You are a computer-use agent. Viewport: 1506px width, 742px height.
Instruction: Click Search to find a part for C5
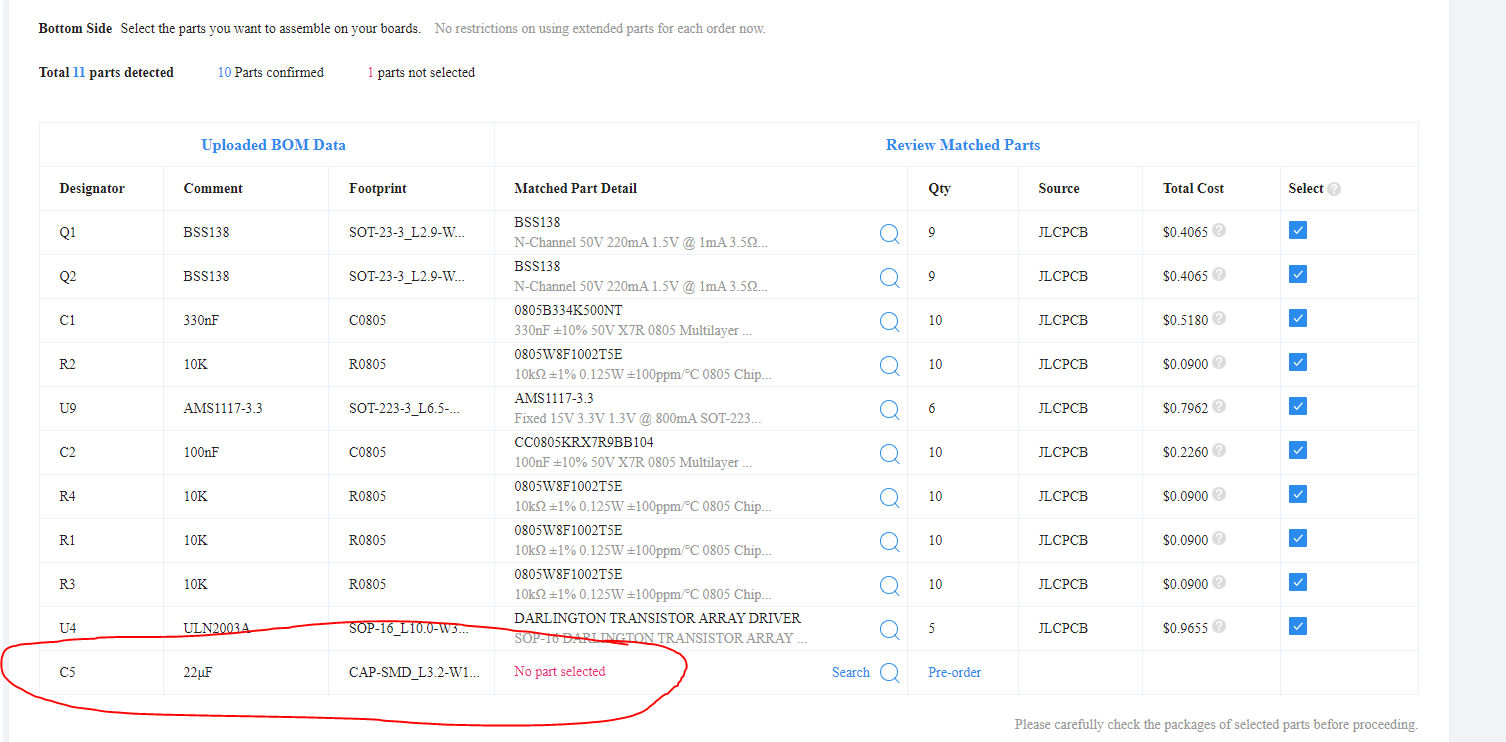pyautogui.click(x=850, y=672)
